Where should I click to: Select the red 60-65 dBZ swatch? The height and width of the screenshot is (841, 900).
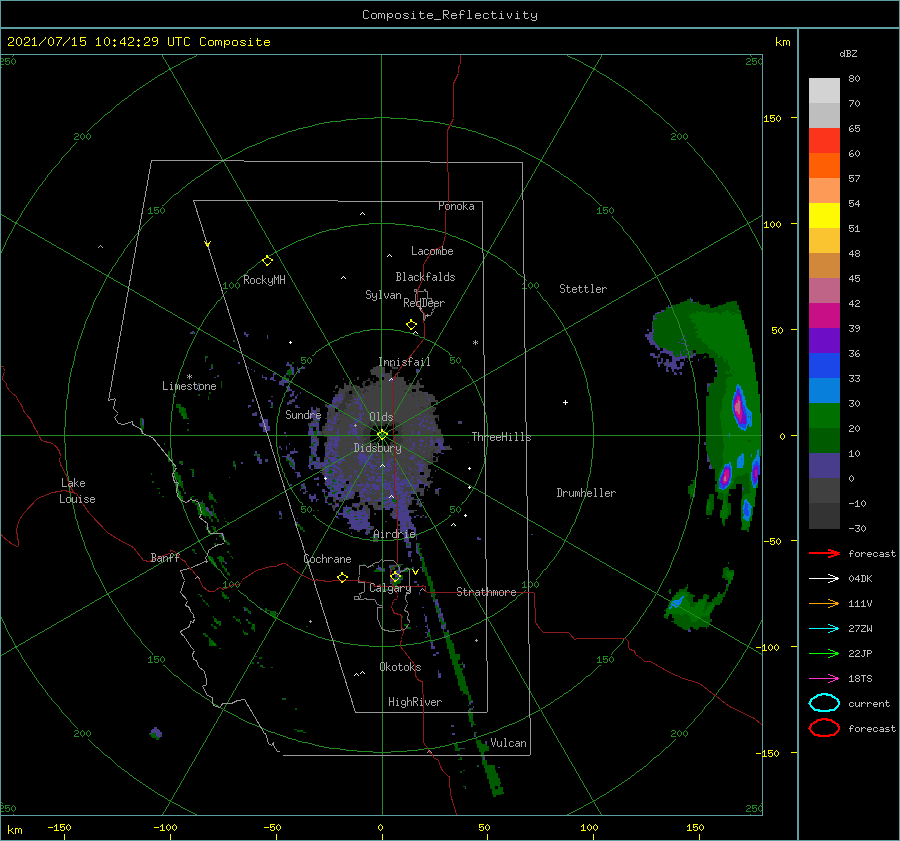coord(824,141)
